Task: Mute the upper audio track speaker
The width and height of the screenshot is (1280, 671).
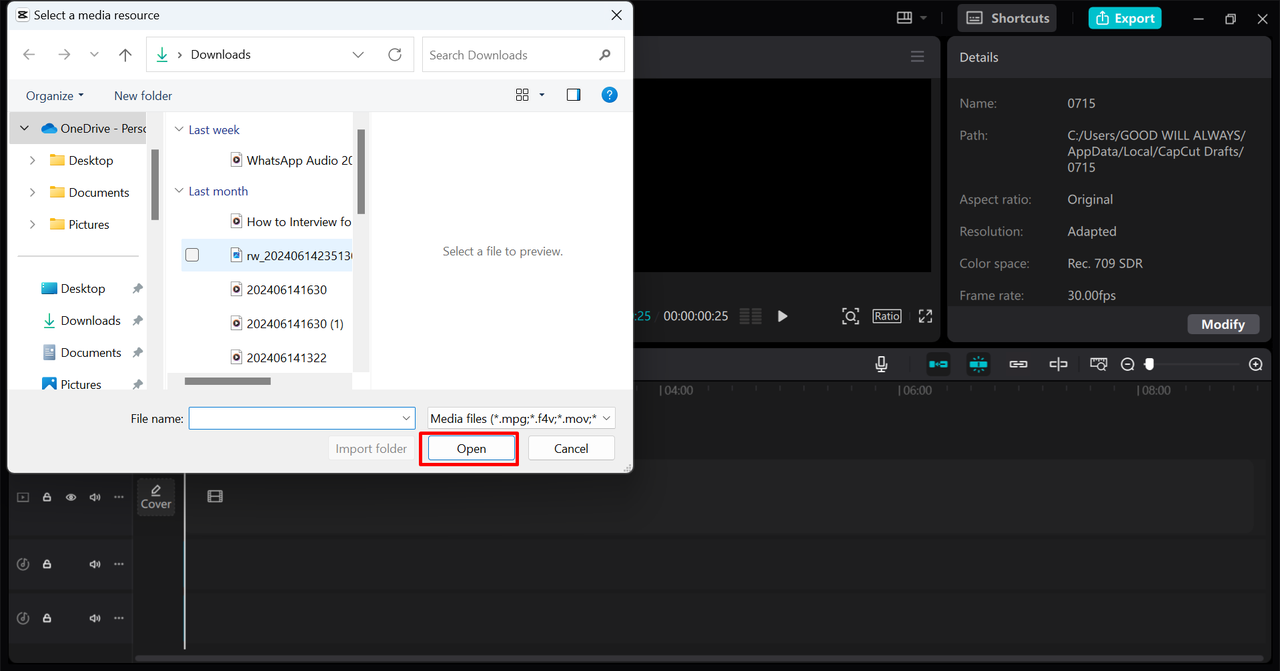Action: coord(95,564)
